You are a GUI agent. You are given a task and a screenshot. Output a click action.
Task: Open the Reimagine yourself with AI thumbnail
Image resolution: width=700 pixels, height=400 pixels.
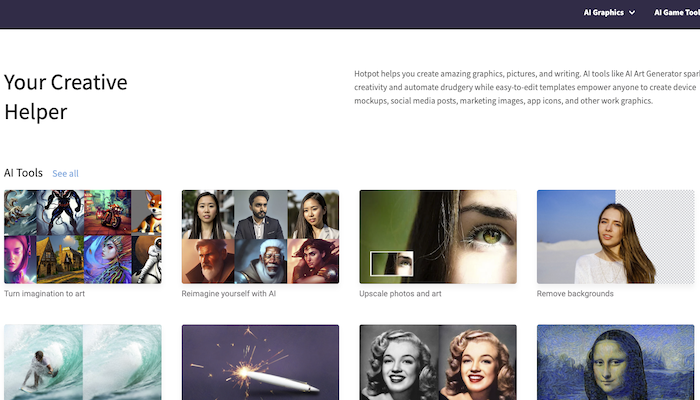click(x=260, y=237)
